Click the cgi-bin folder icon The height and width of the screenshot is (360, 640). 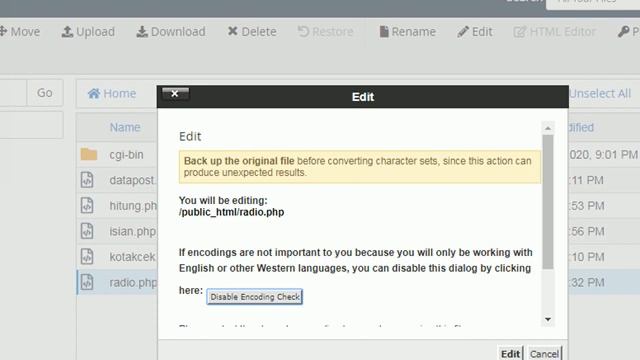coord(89,154)
